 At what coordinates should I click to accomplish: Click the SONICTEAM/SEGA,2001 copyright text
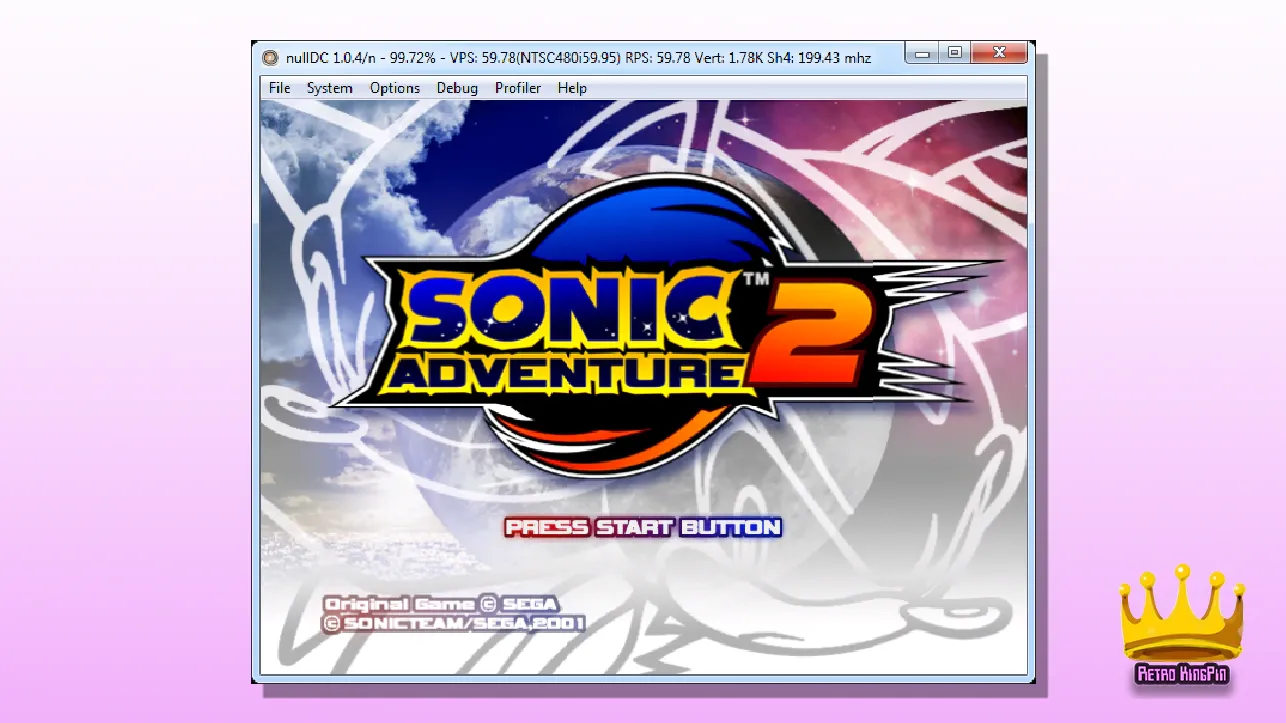pyautogui.click(x=453, y=623)
